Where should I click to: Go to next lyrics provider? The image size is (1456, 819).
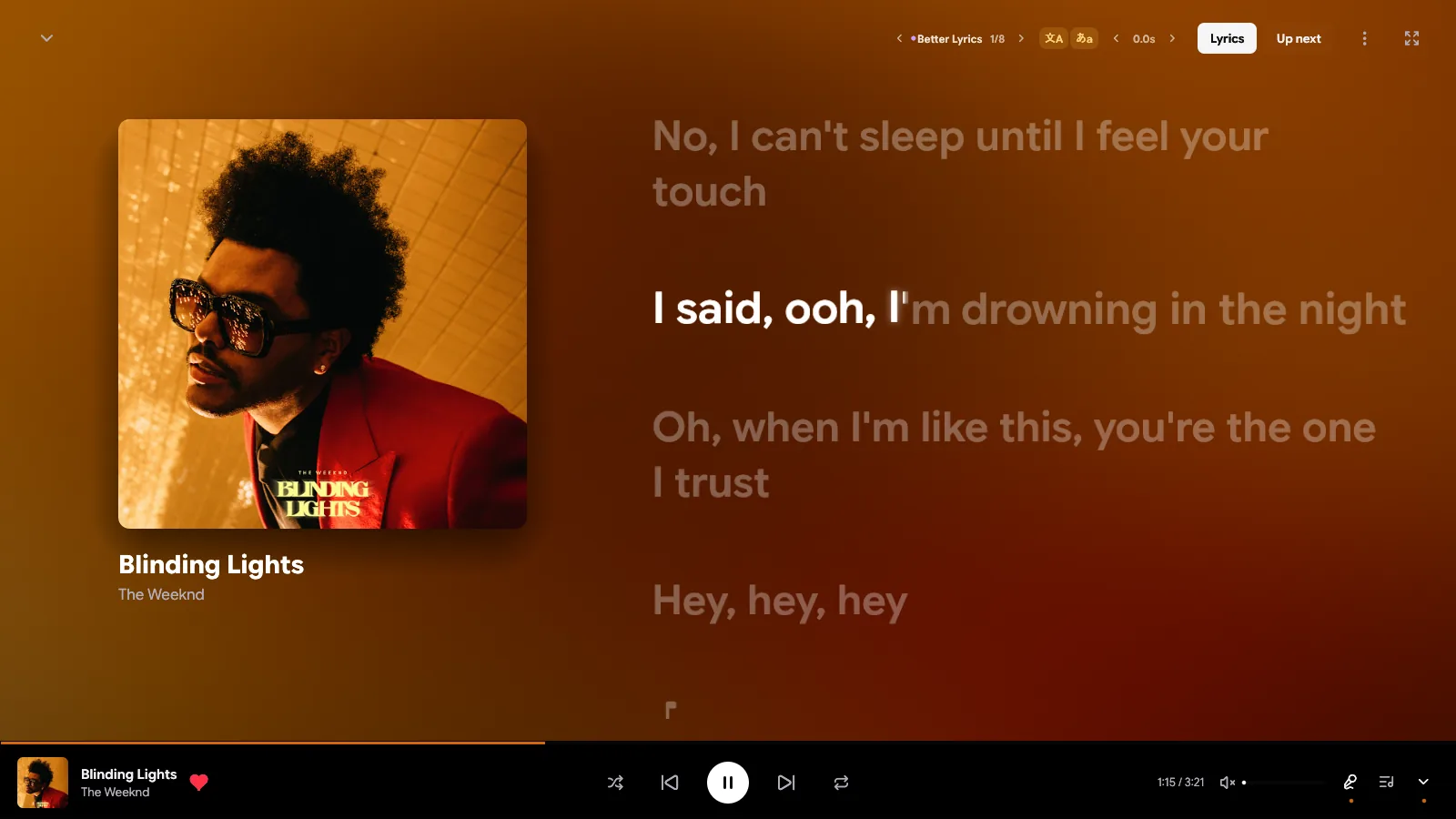[1021, 38]
